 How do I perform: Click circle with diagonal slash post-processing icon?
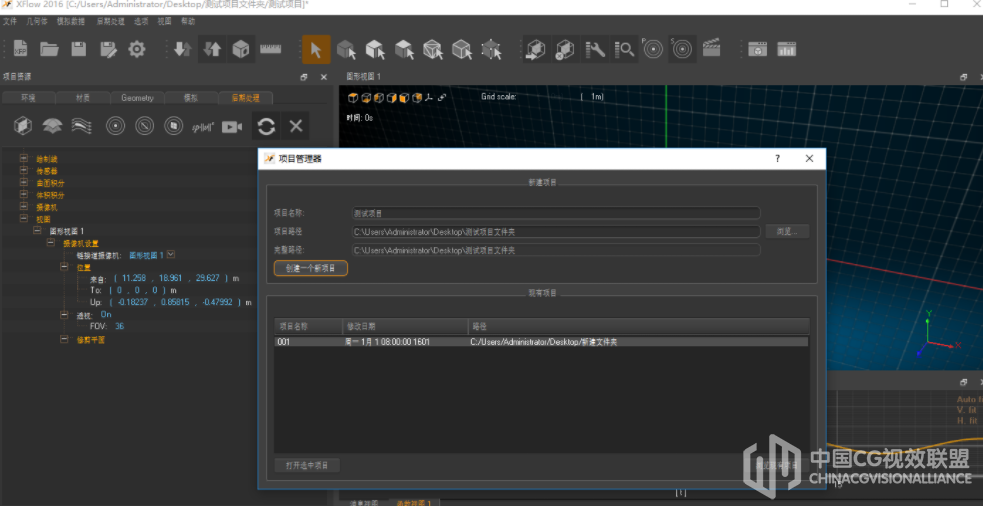point(145,126)
